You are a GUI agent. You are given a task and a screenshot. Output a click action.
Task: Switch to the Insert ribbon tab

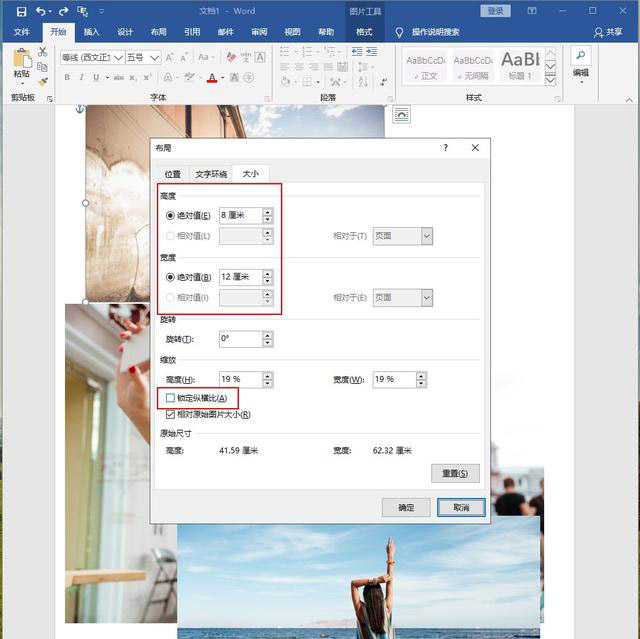point(91,32)
